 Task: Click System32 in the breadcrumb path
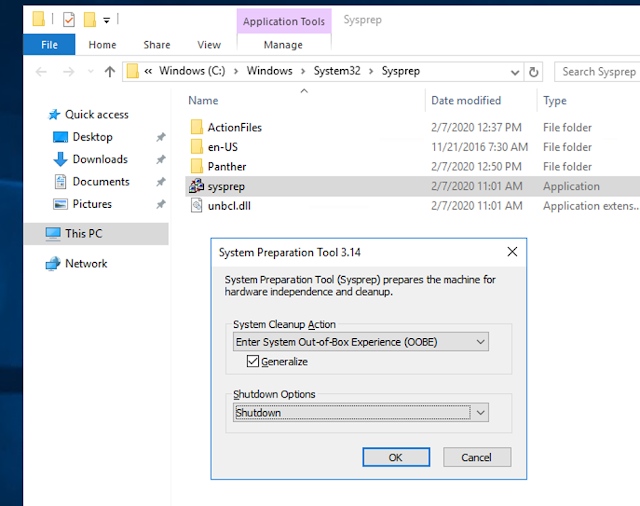pyautogui.click(x=337, y=71)
